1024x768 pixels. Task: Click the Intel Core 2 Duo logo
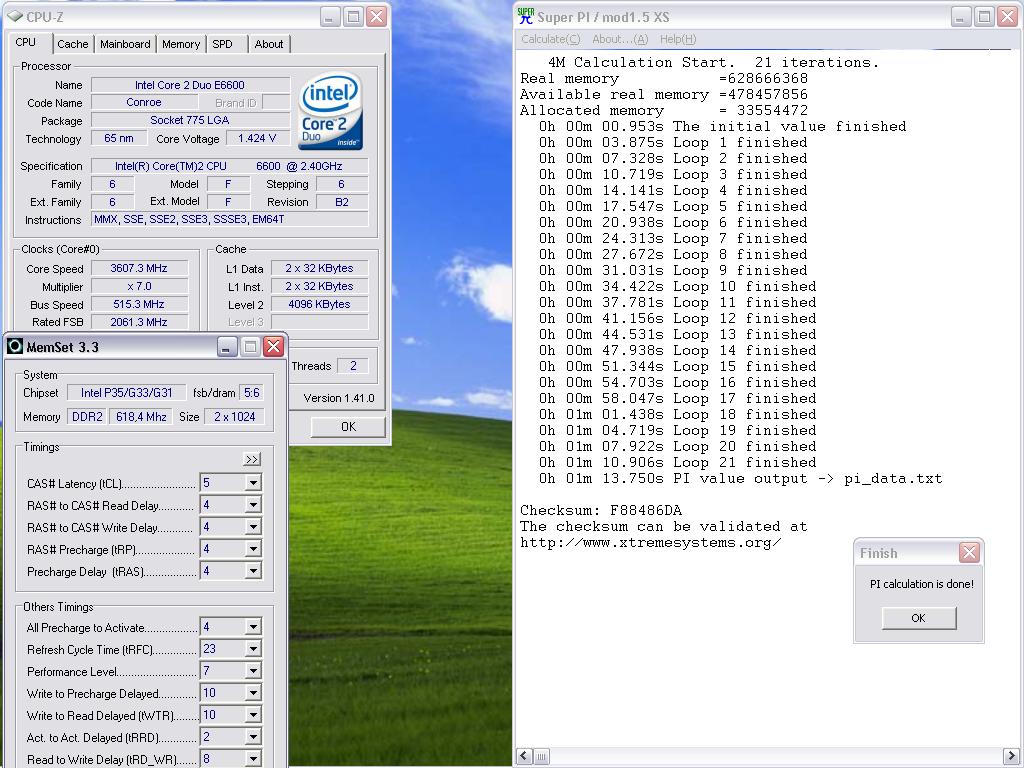click(330, 111)
